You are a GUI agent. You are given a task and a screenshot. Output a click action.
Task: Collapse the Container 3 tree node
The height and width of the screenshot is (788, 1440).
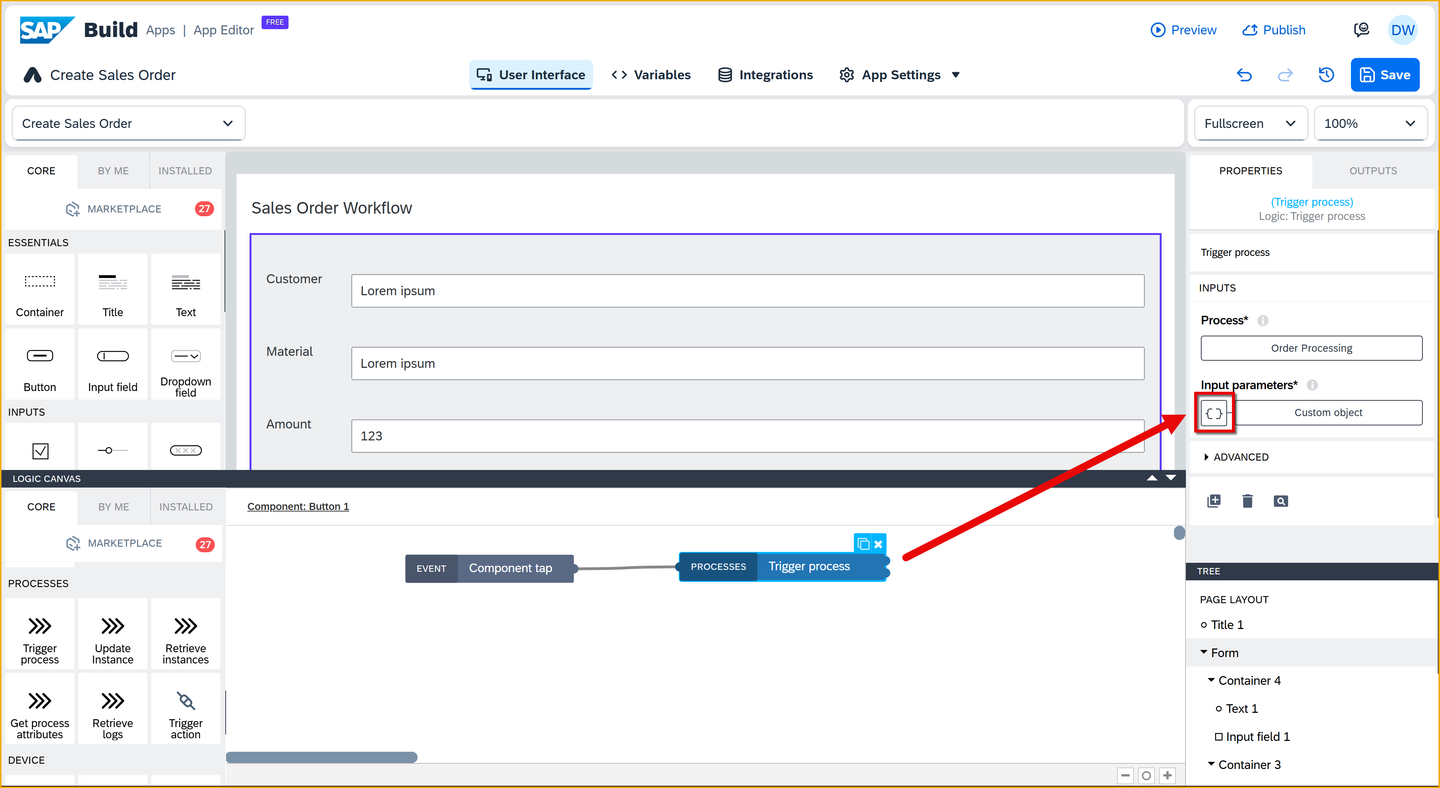pyautogui.click(x=1211, y=765)
